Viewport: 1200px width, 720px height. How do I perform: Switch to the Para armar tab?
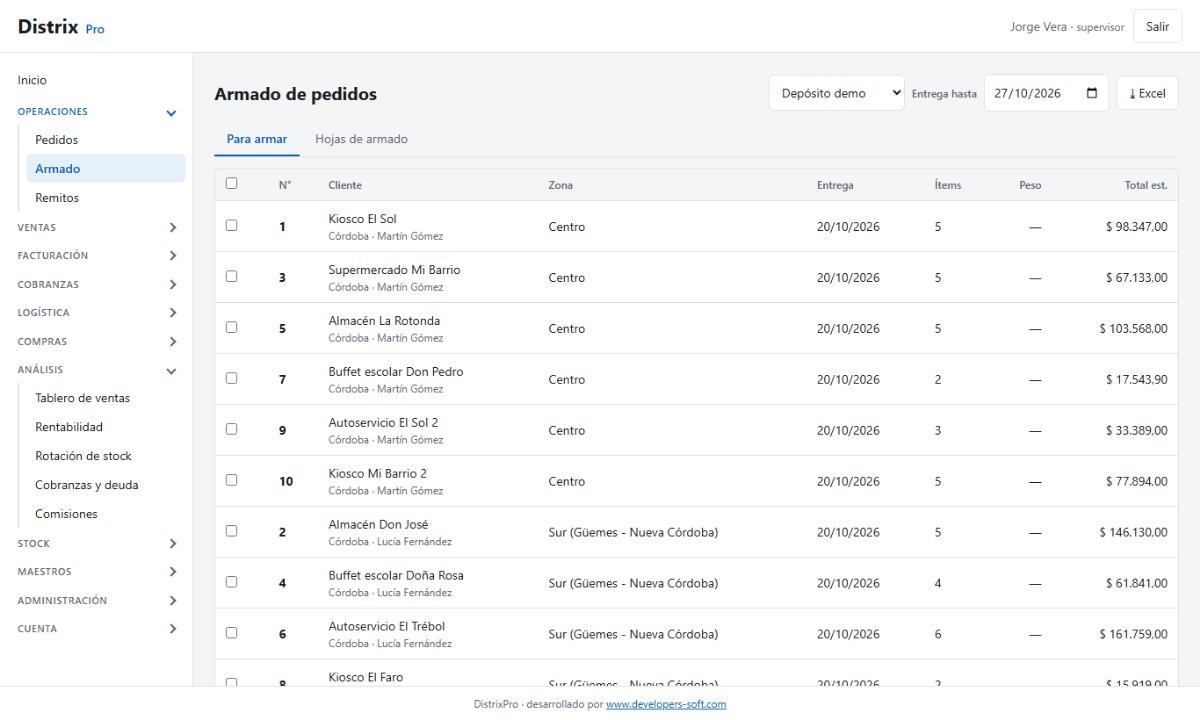[257, 140]
